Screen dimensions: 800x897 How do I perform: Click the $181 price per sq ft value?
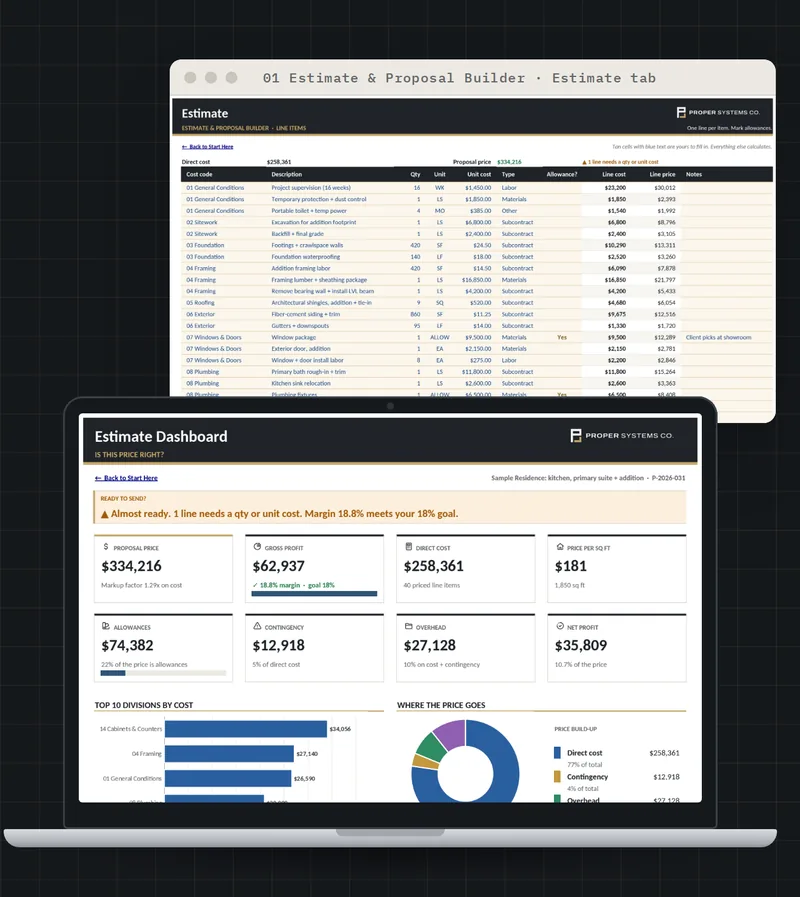click(x=571, y=566)
